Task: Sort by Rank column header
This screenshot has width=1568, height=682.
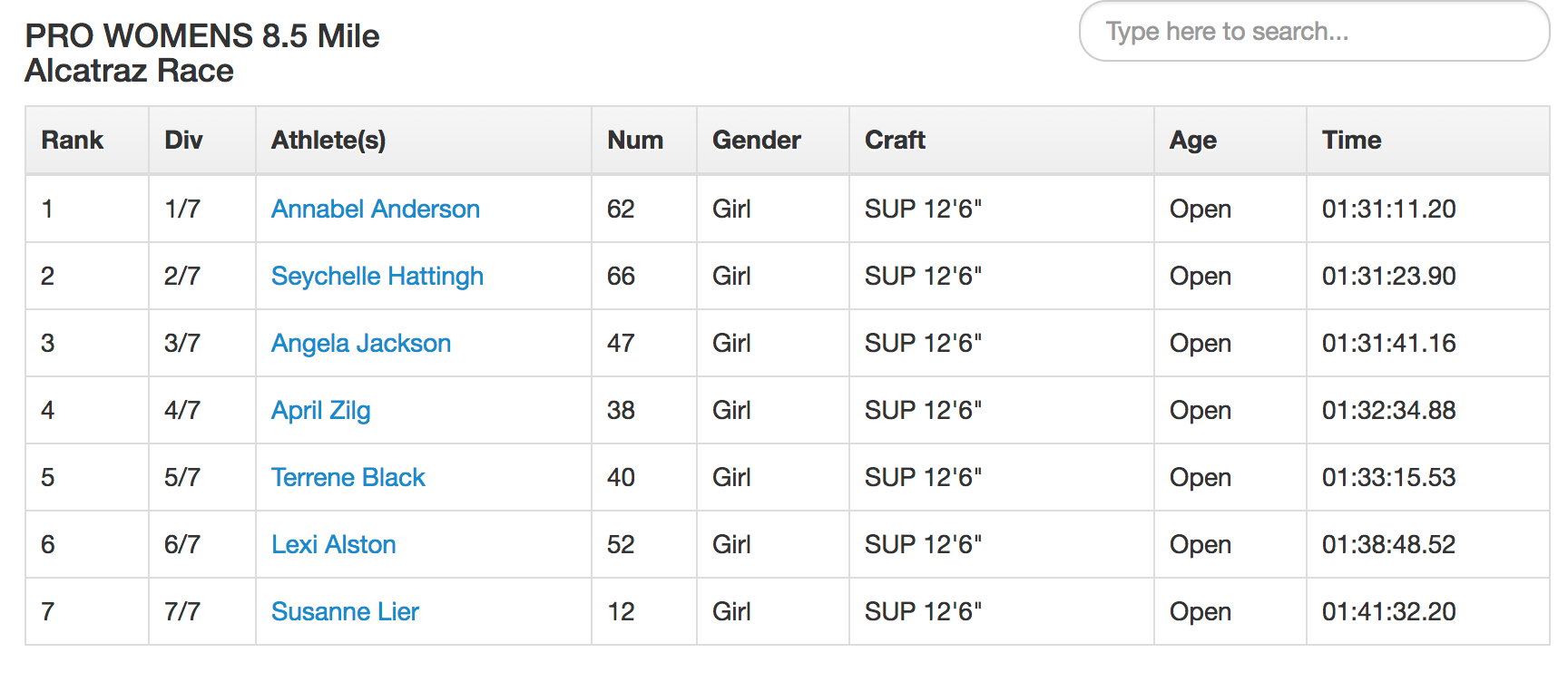Action: click(x=73, y=140)
